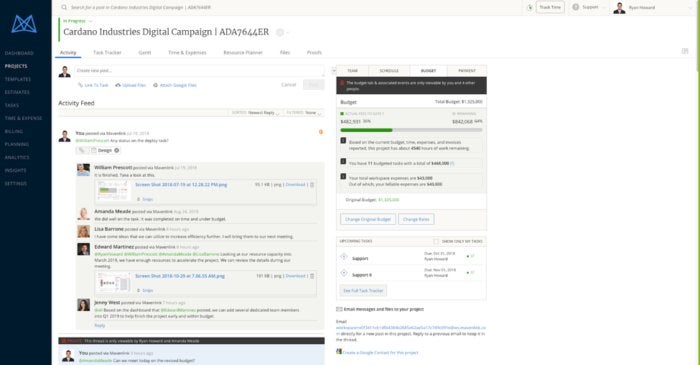Click Create a Google Contact for this project link
700x365 pixels.
[381, 353]
